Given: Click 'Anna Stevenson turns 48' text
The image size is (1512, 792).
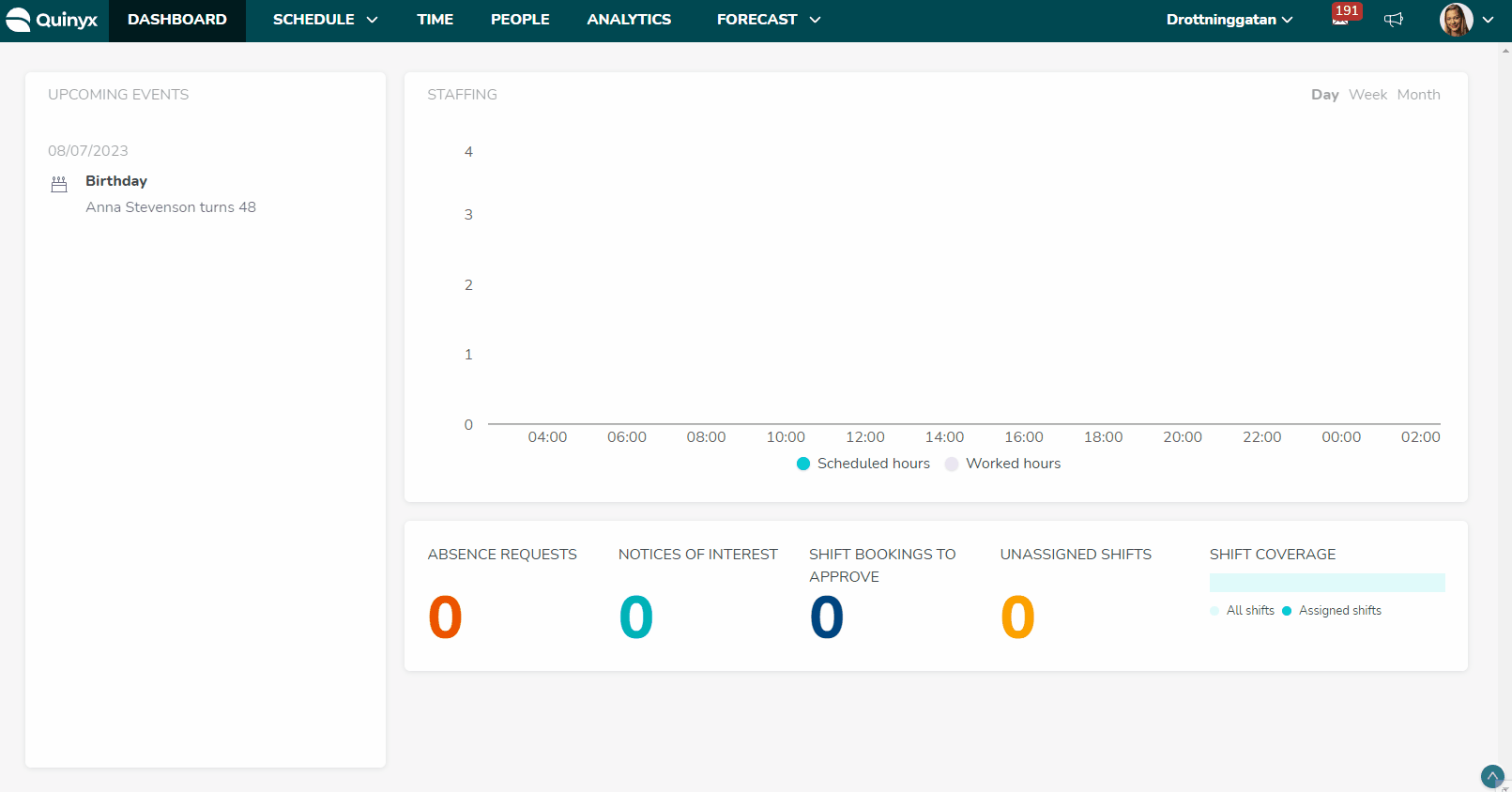Looking at the screenshot, I should pyautogui.click(x=171, y=207).
